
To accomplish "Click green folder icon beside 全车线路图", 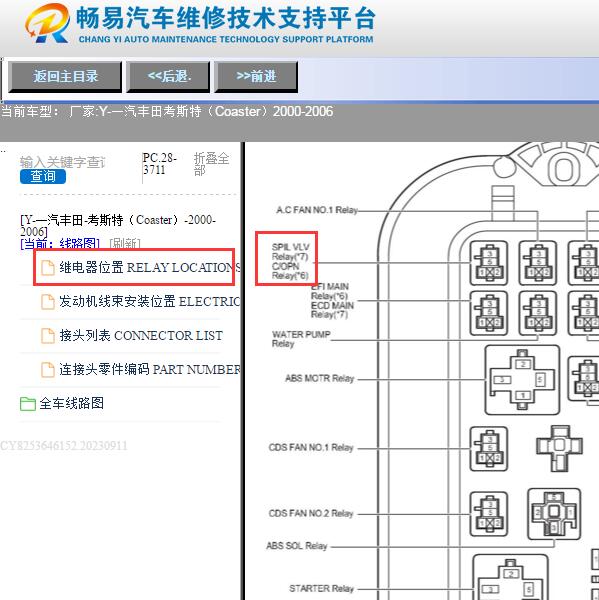I will tap(28, 404).
